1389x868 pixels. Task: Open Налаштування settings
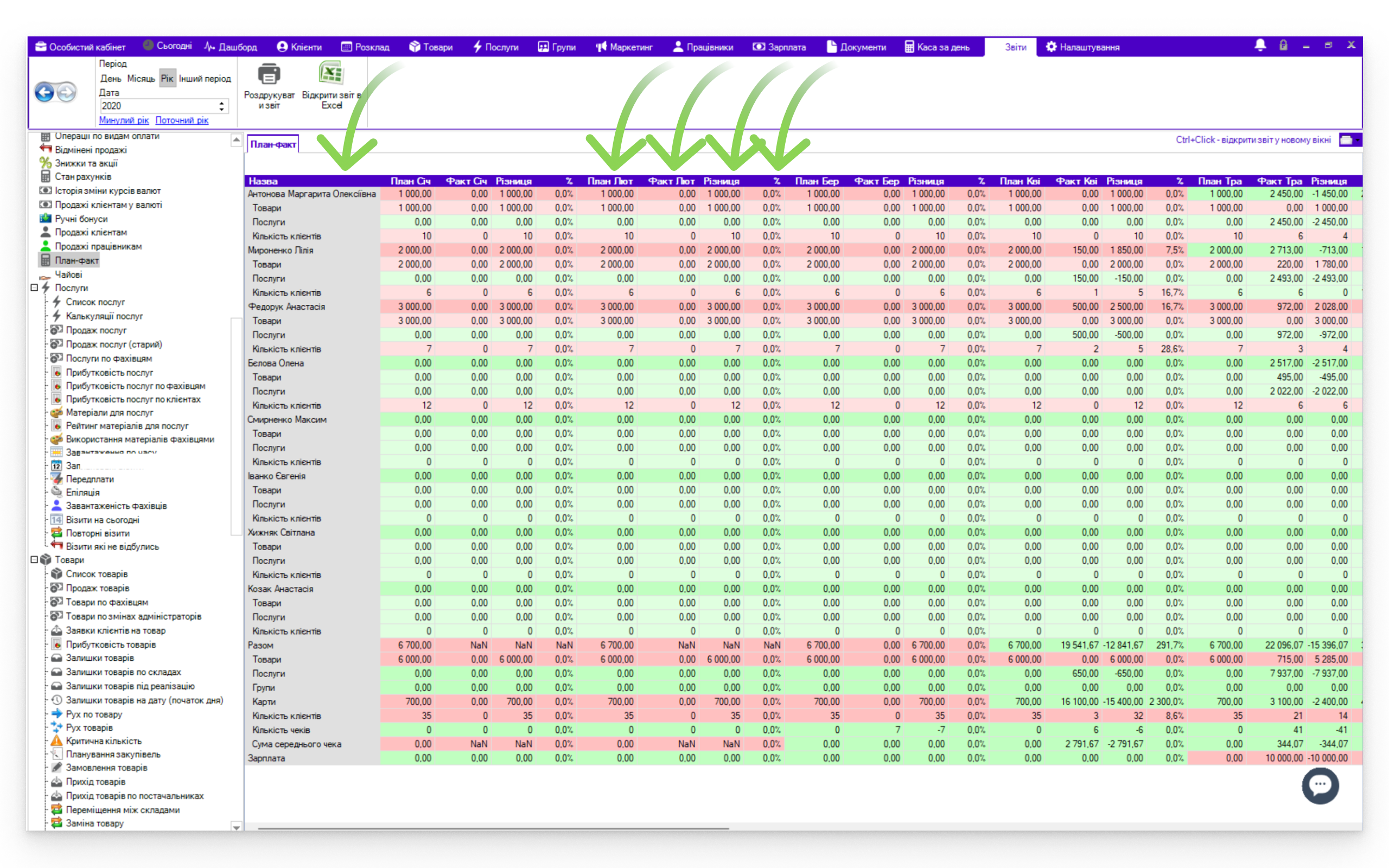tap(1082, 47)
